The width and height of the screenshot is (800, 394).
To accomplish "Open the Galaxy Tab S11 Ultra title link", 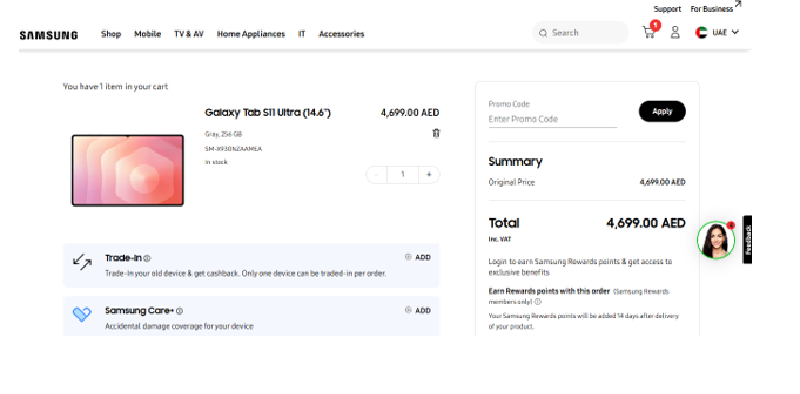I will pyautogui.click(x=267, y=113).
